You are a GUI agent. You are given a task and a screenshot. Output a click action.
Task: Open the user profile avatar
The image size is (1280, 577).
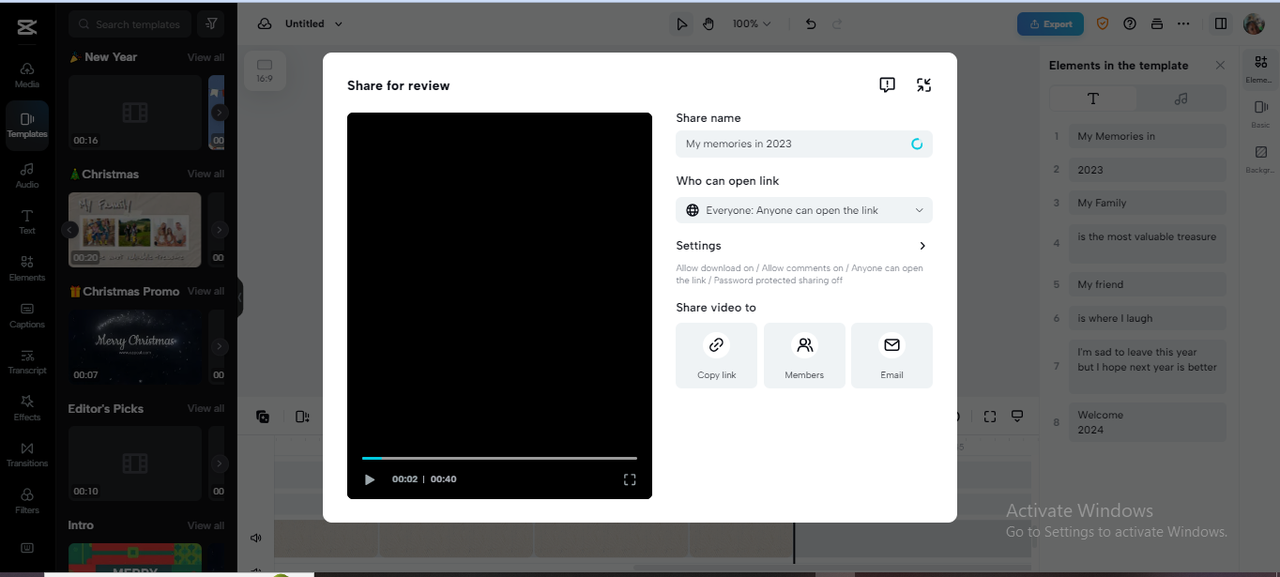[x=1254, y=24]
